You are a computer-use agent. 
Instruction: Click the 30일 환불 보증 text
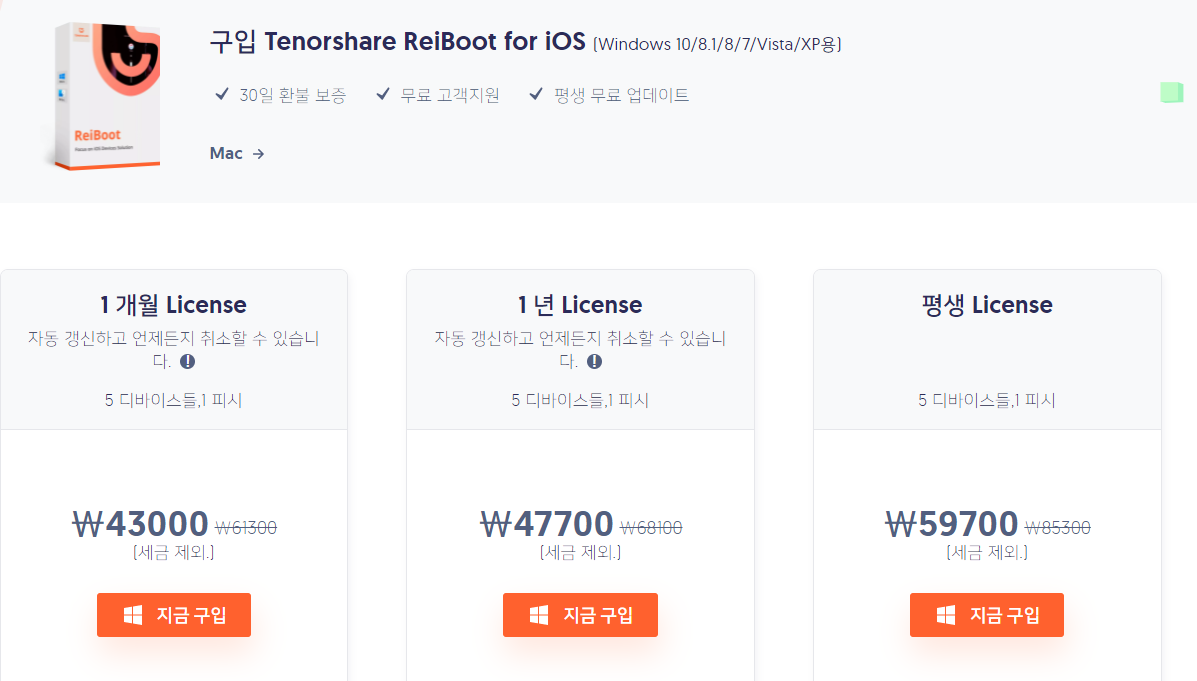point(293,95)
